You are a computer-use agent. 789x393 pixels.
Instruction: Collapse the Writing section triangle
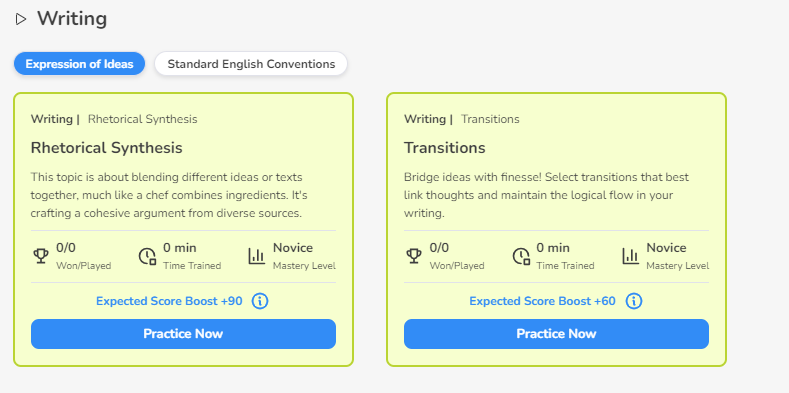(x=21, y=20)
